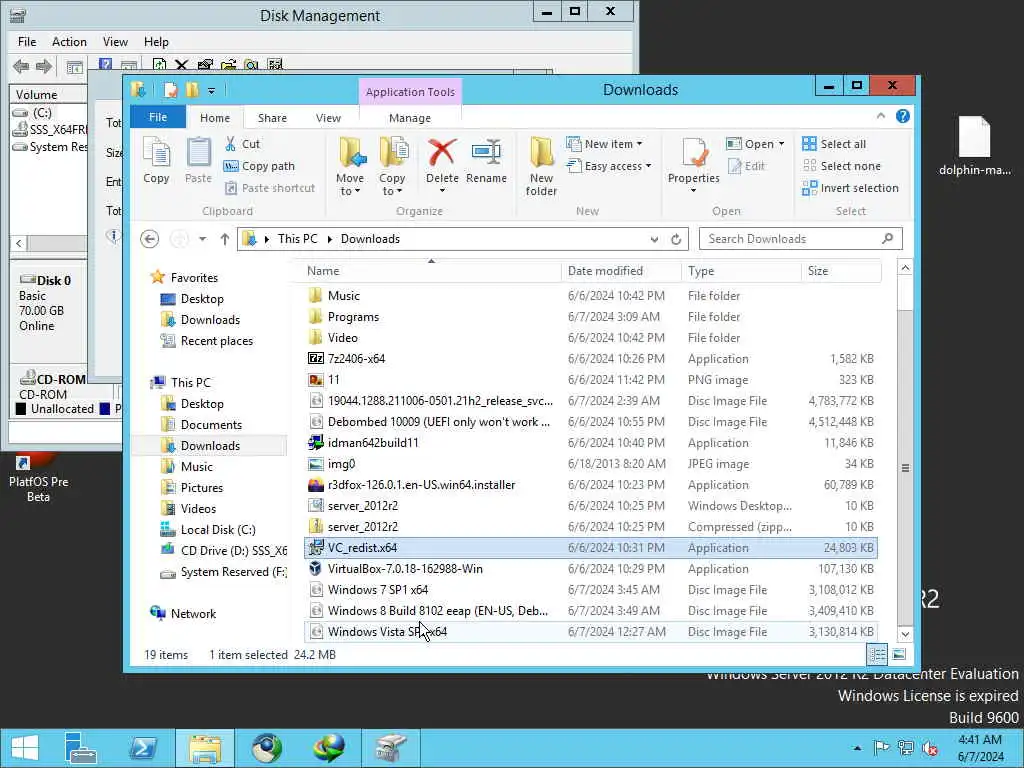Screen dimensions: 1024x768
Task: Open the File tab in Explorer
Action: (x=158, y=118)
